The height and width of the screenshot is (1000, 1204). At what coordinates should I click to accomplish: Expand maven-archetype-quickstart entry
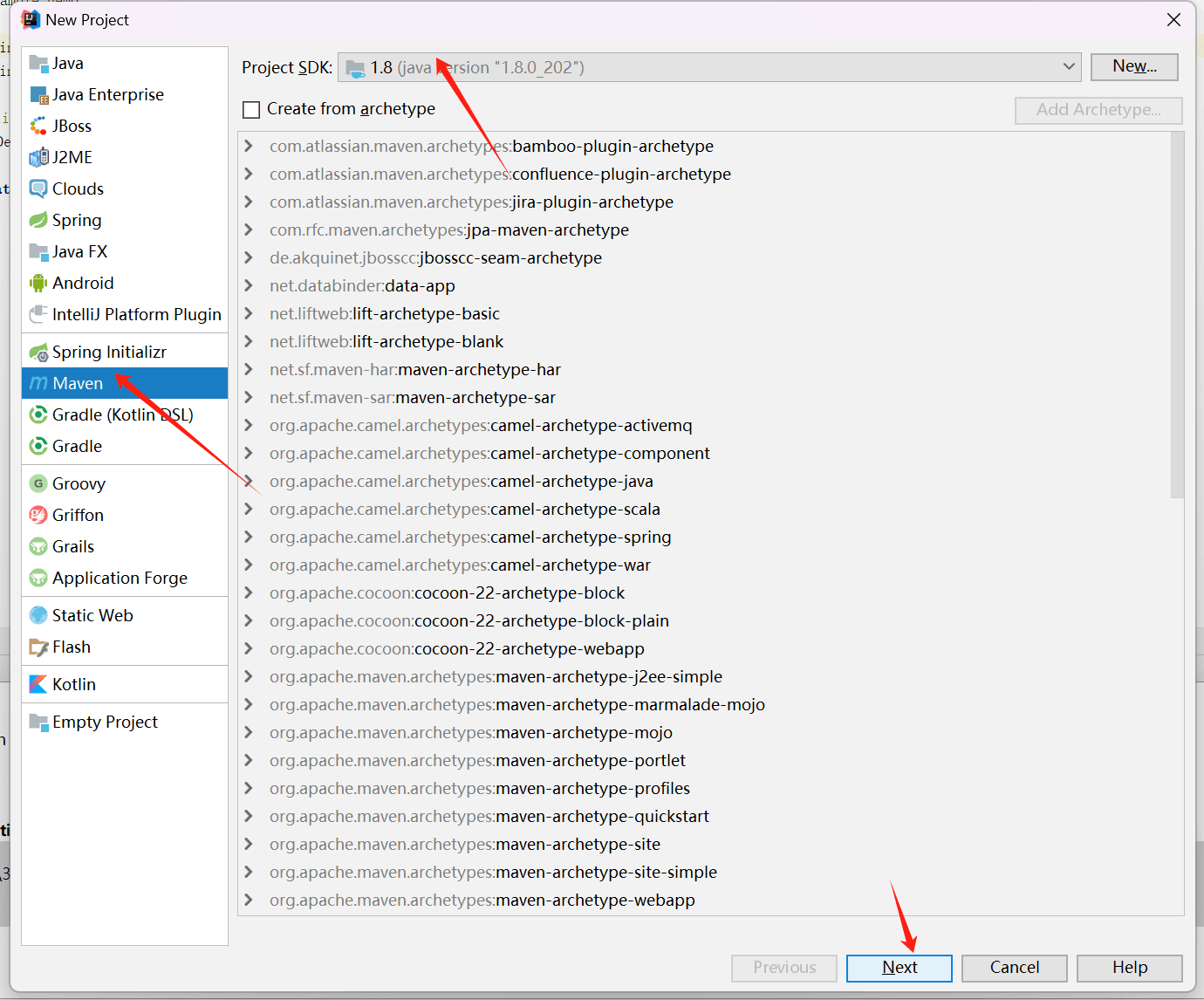click(x=249, y=816)
